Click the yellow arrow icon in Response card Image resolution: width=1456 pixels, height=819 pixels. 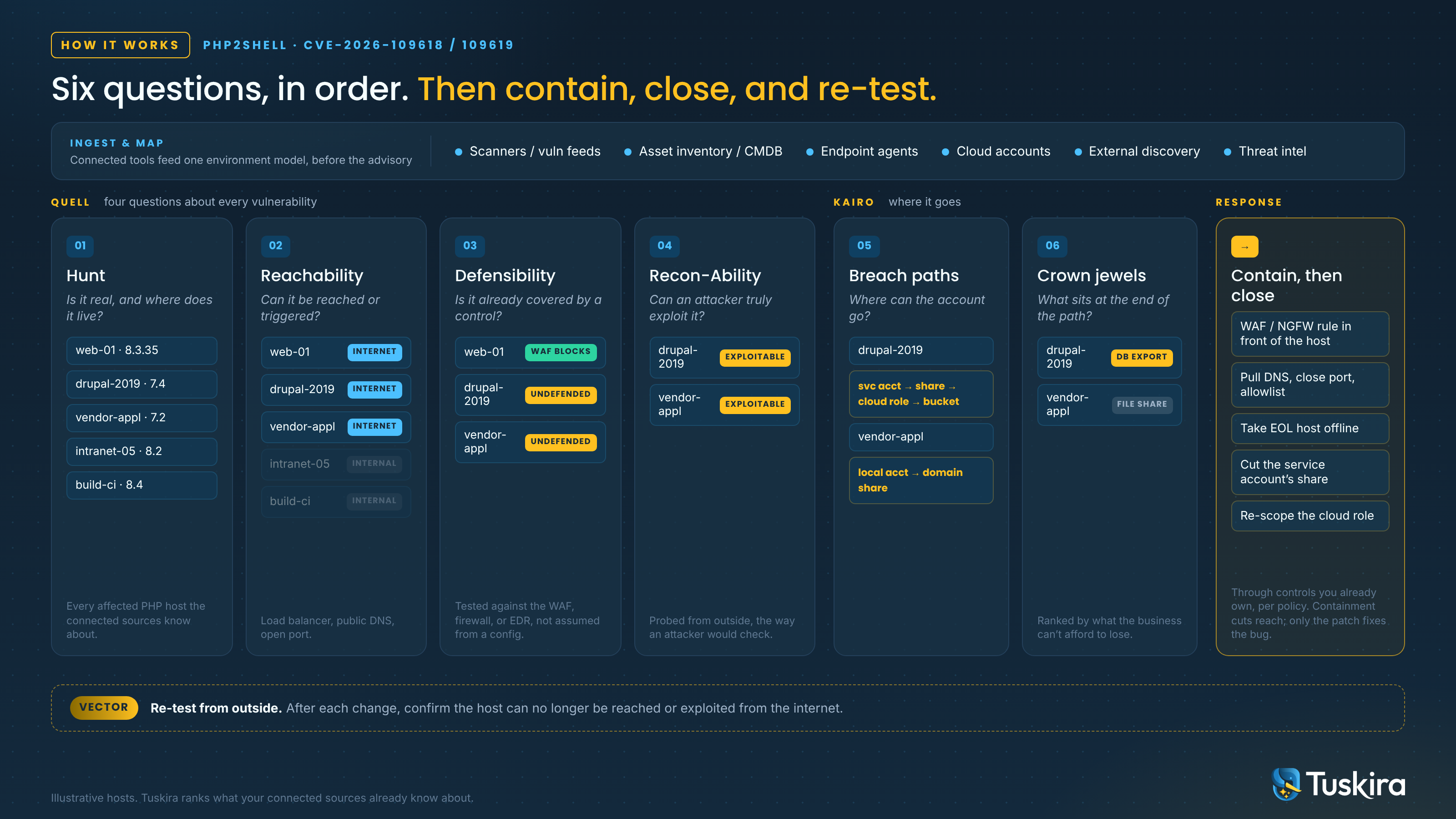1244,247
